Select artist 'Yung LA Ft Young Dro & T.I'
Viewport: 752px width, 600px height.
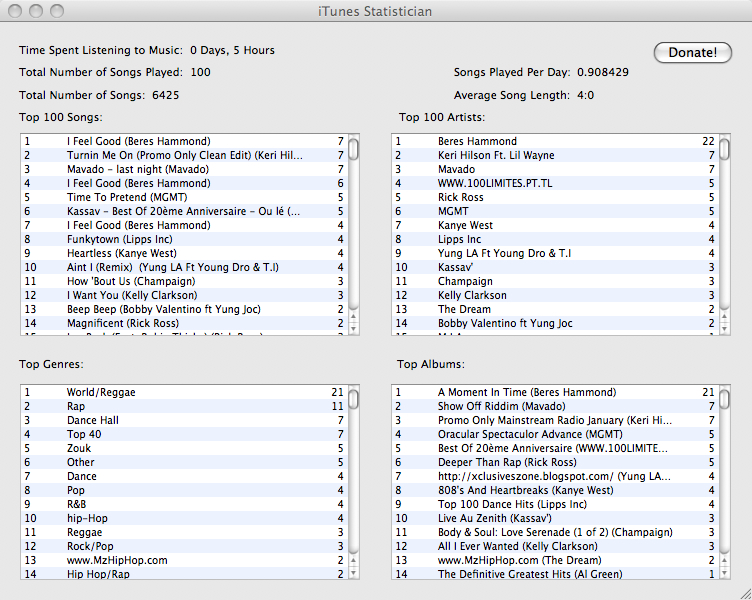[556, 253]
